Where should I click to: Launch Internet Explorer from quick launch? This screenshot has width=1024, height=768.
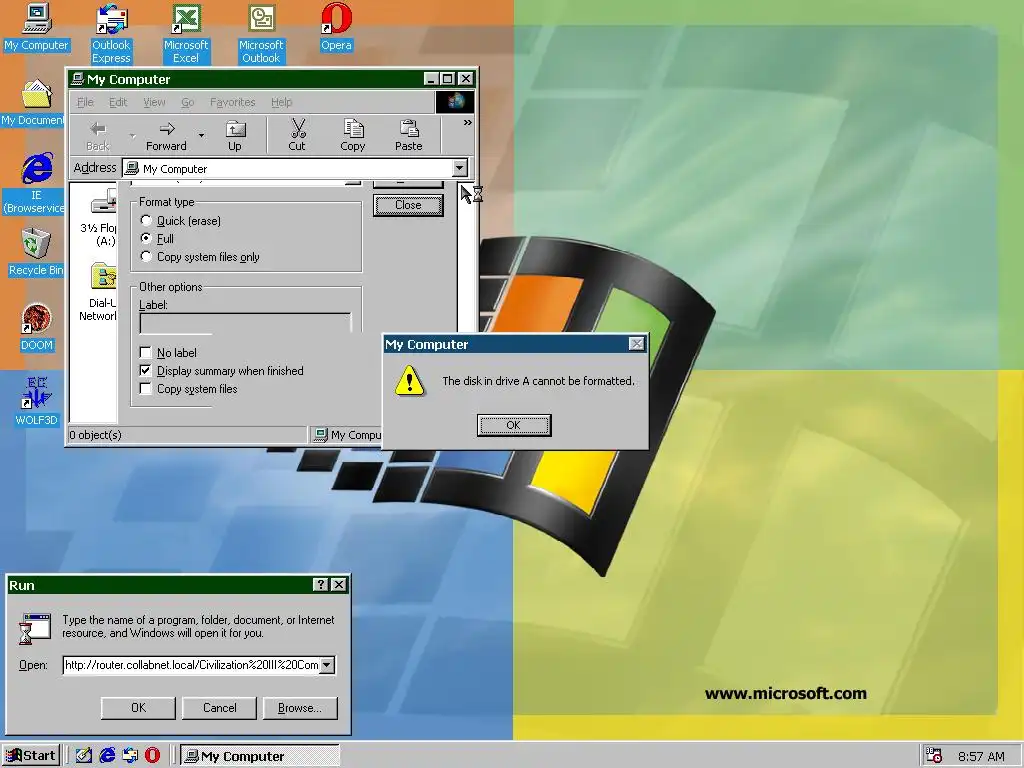tap(107, 756)
